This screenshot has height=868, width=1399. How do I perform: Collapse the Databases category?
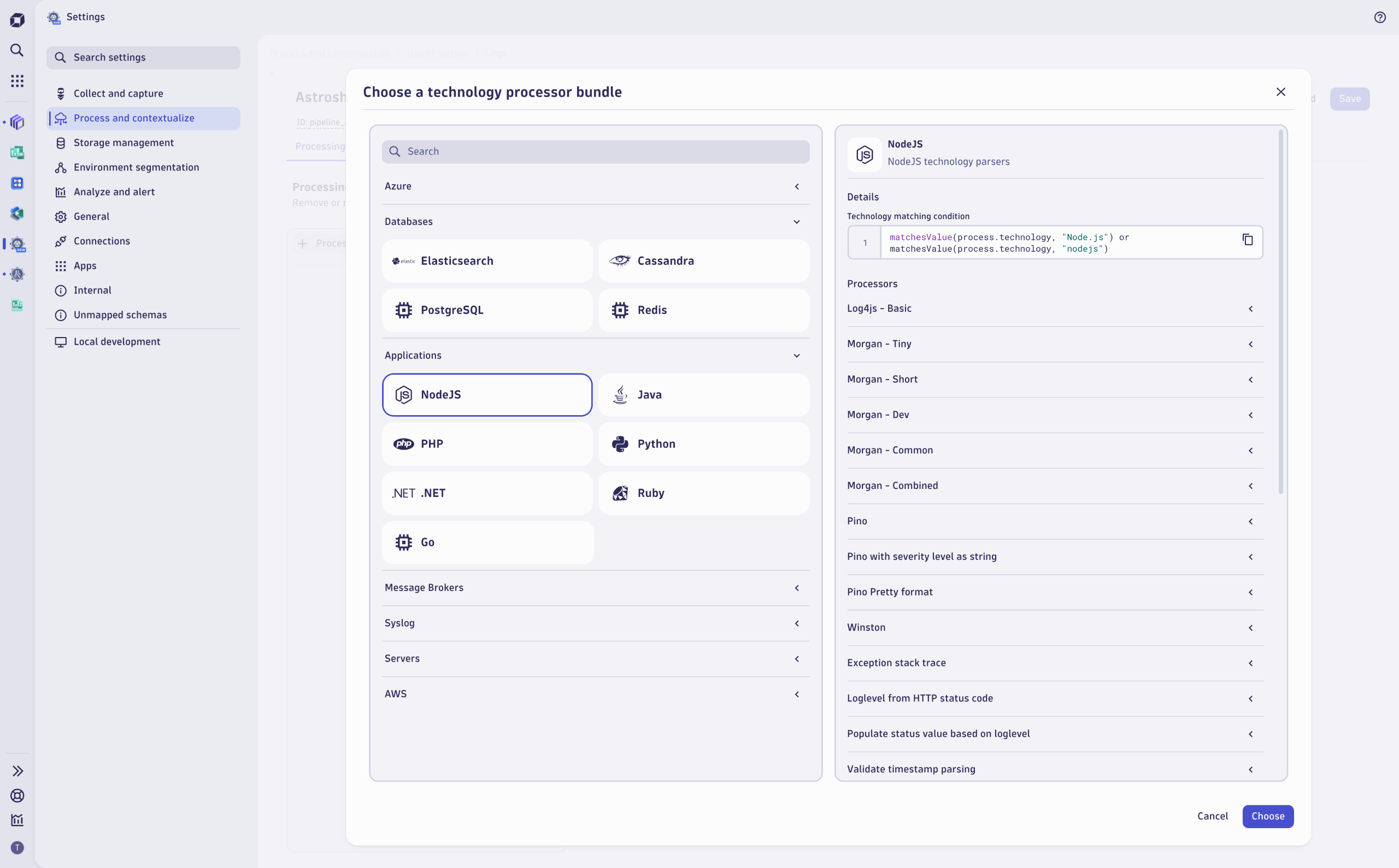(x=595, y=222)
